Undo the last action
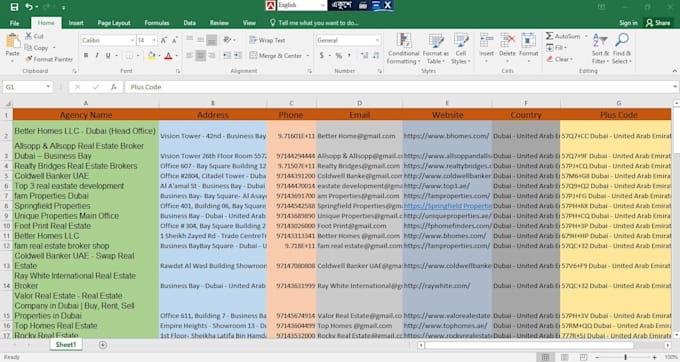Screen dimensions: 680x362 pos(29,7)
